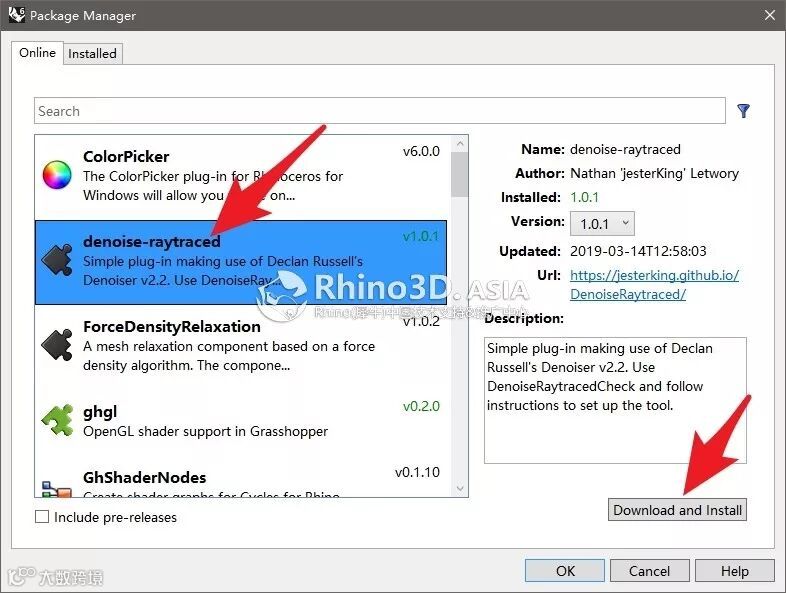Viewport: 786px width, 593px height.
Task: Click the filter funnel icon
Action: 743,111
